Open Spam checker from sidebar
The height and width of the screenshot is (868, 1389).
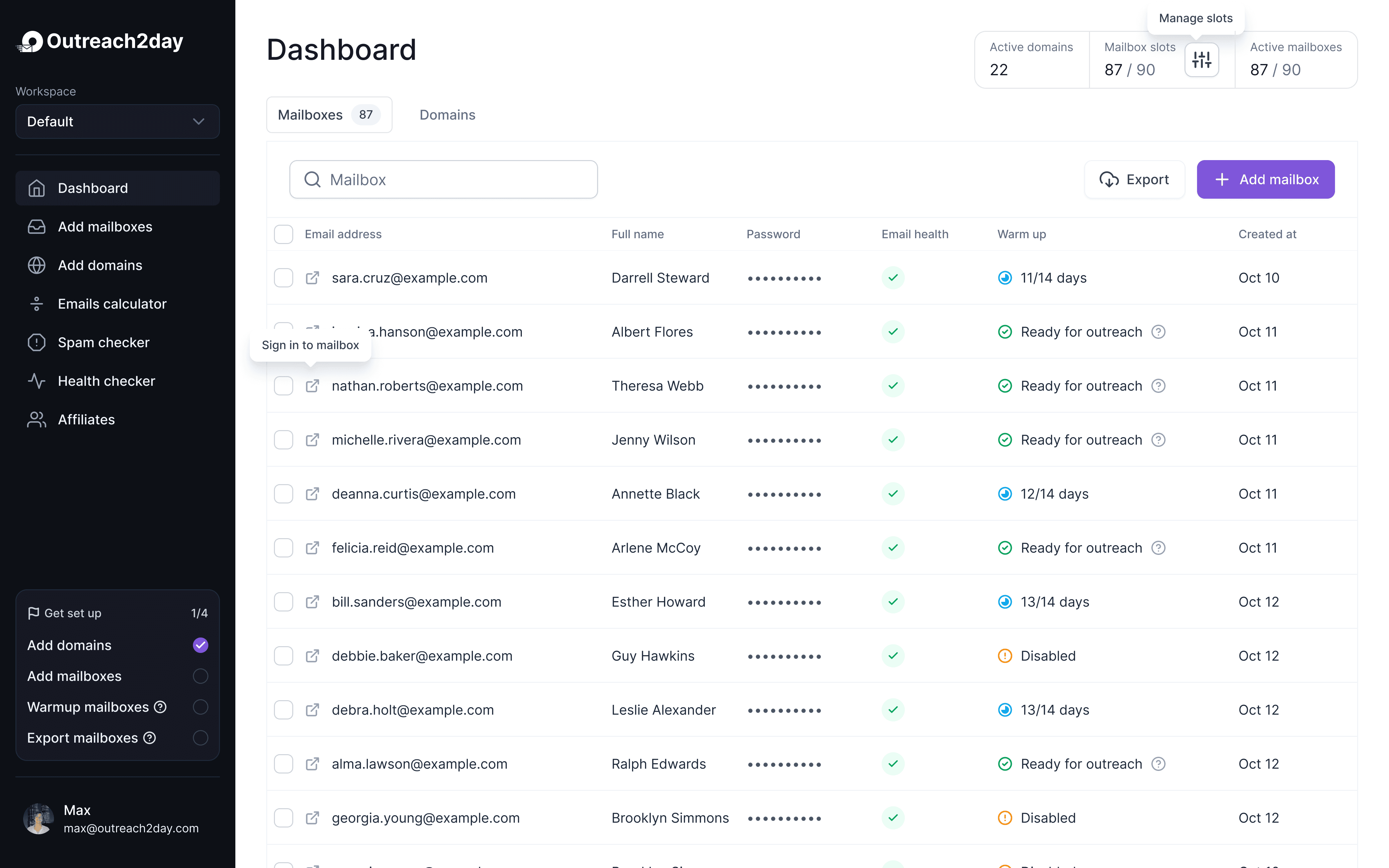[103, 342]
